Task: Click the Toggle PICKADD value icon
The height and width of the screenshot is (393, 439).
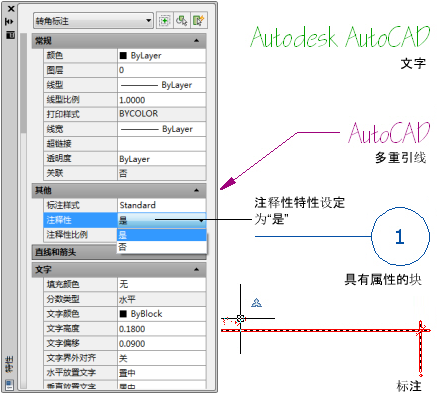Action: (164, 21)
